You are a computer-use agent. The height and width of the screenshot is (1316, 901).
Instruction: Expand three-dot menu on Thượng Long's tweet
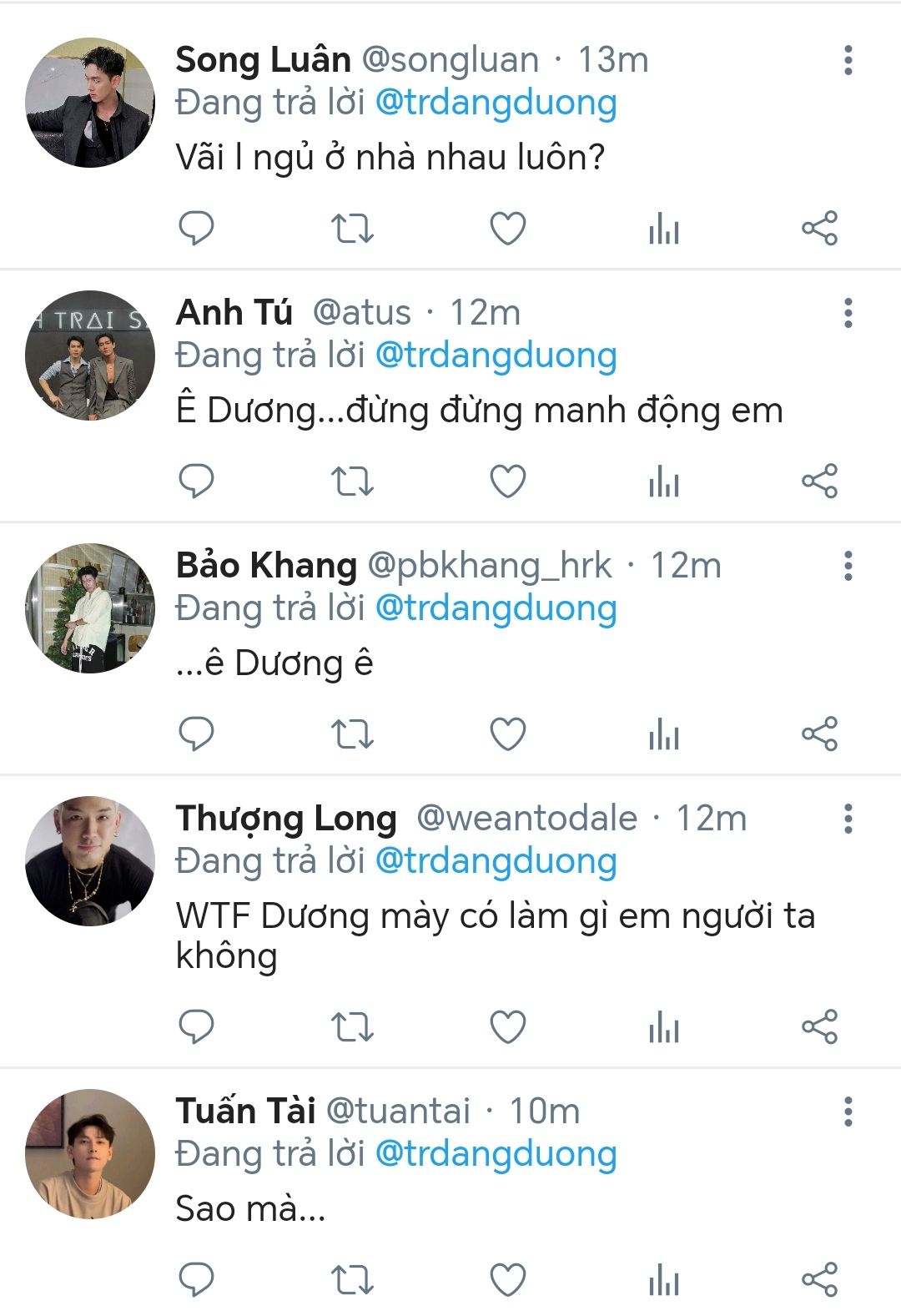pyautogui.click(x=848, y=819)
